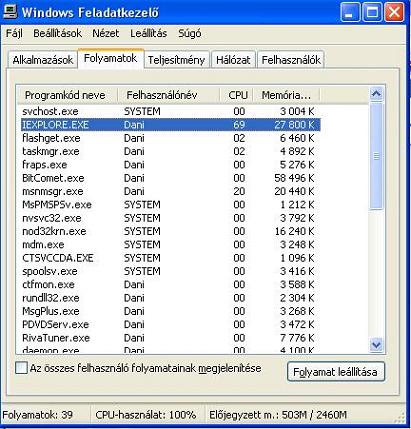Sort by Programkód neve column header
This screenshot has height=429, width=411.
(68, 95)
